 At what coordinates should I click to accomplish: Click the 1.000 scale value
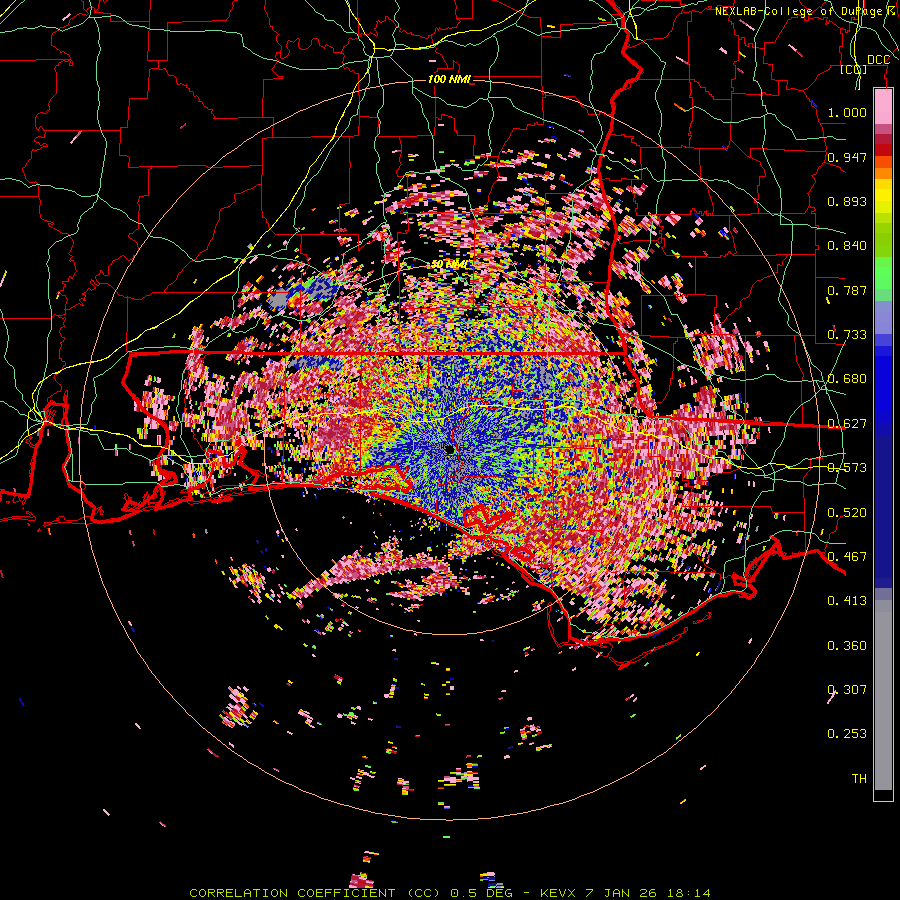(847, 112)
